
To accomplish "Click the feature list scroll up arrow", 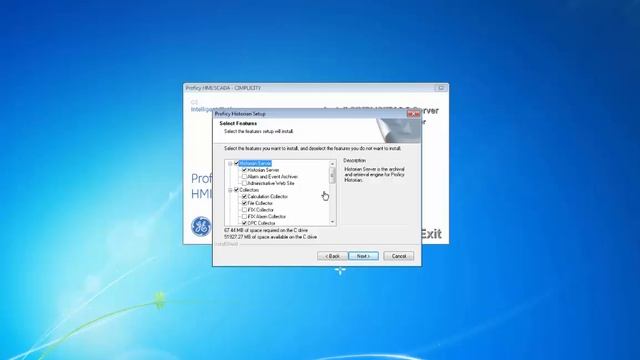I will click(x=332, y=164).
